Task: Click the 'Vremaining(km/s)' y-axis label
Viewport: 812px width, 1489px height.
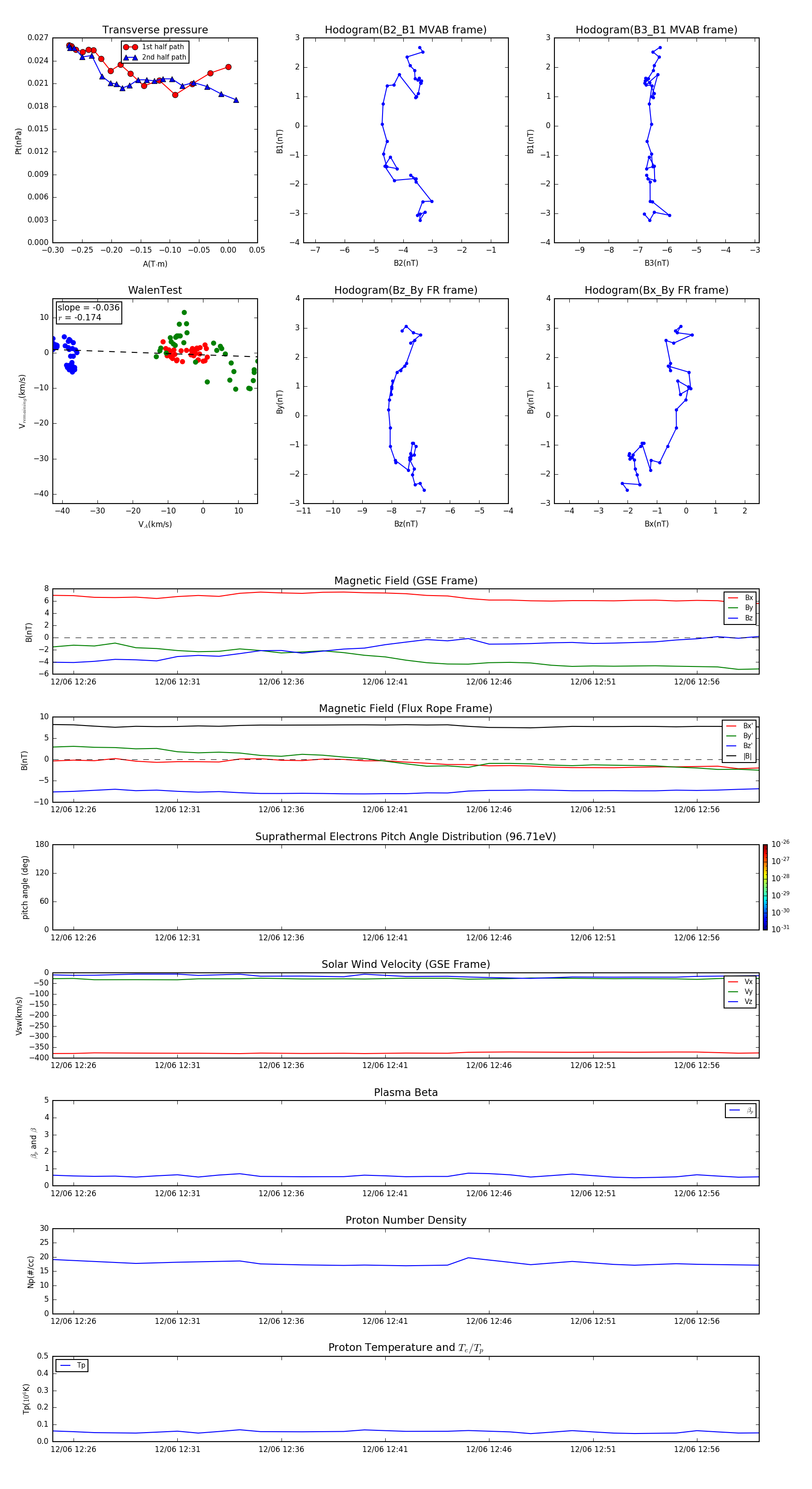Action: [x=22, y=401]
